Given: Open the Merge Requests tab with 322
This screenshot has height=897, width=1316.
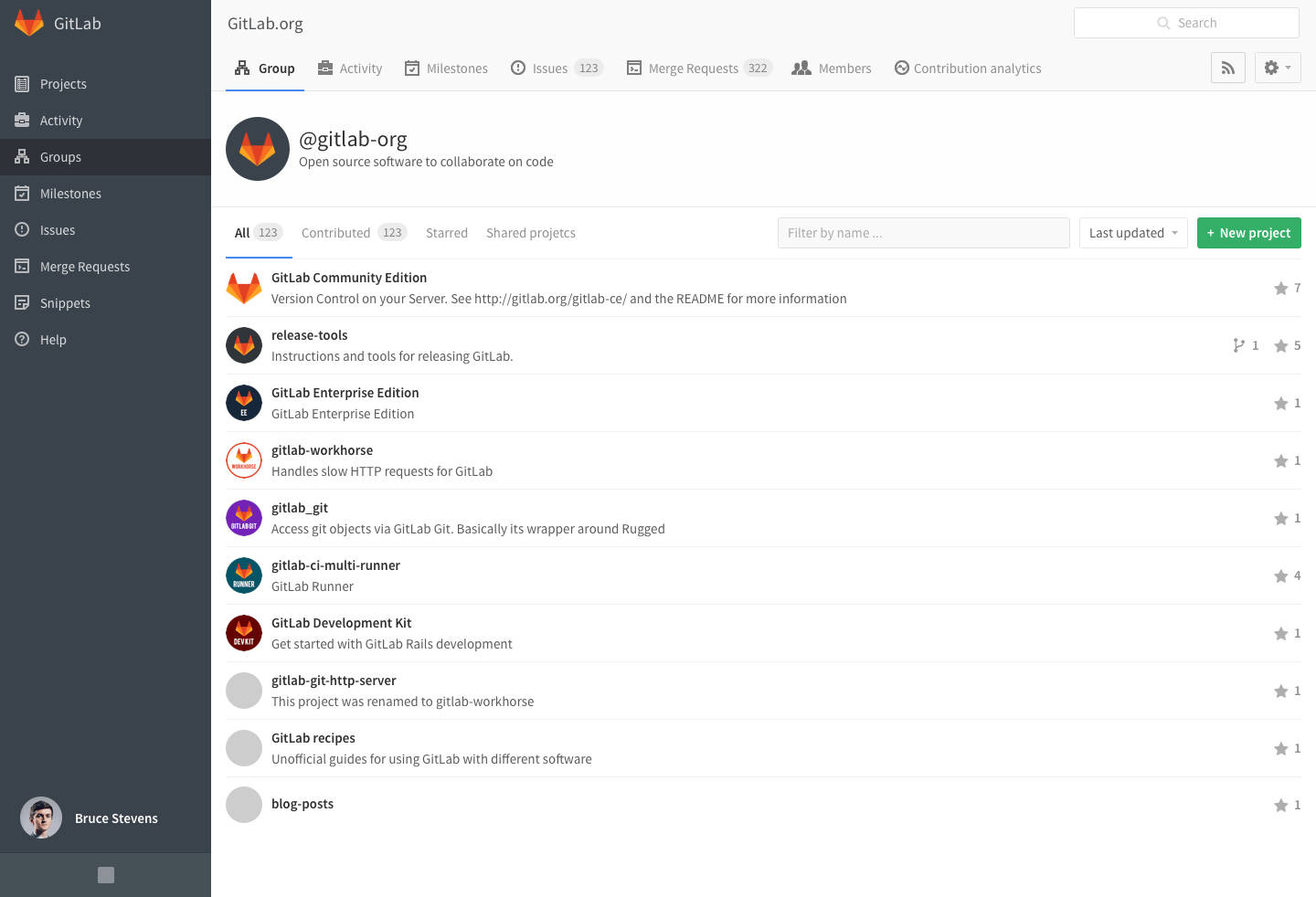Looking at the screenshot, I should [699, 69].
